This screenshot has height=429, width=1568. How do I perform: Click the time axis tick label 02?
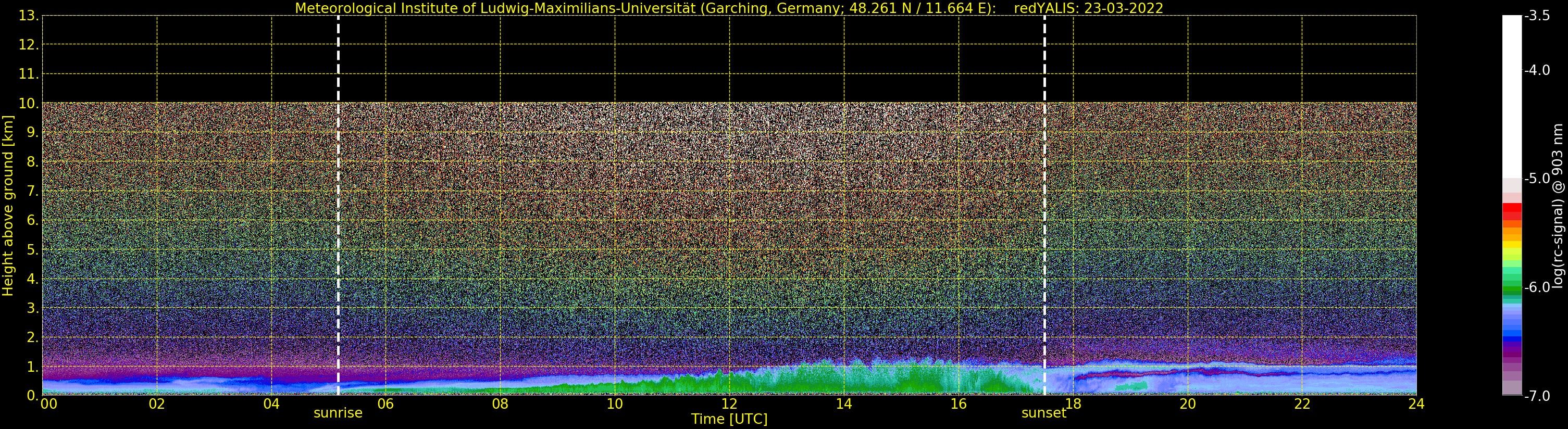(157, 404)
